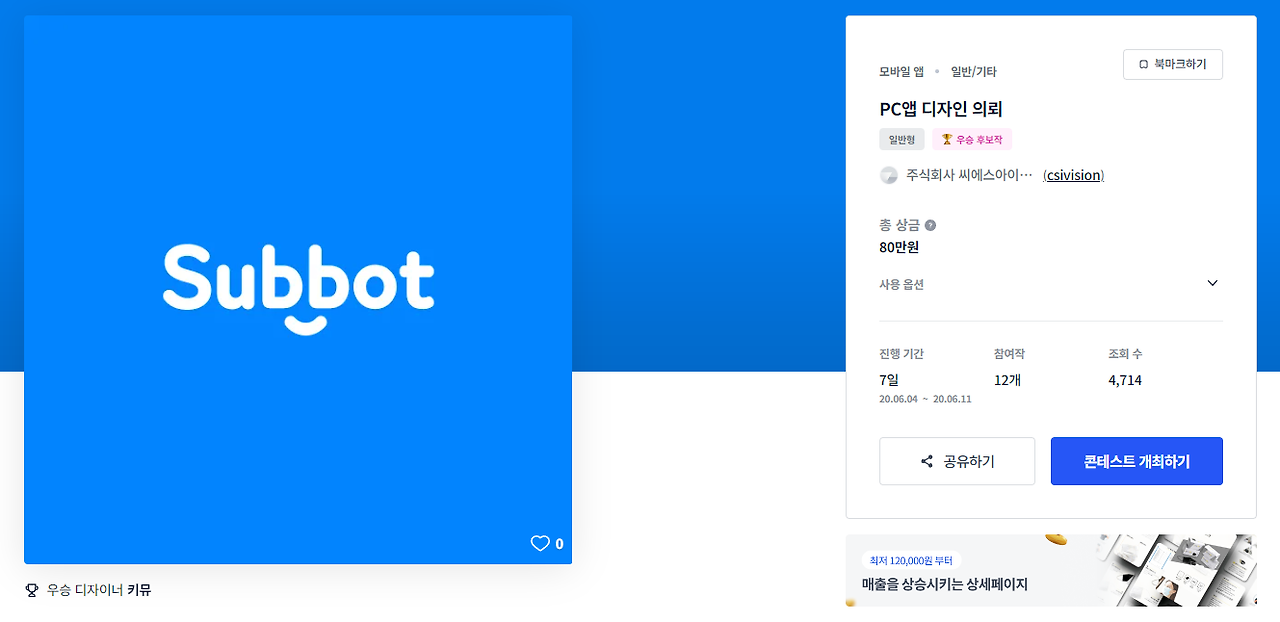Open winning designer 키뮤 profile
Screen dimensions: 1280x622
pyautogui.click(x=139, y=590)
